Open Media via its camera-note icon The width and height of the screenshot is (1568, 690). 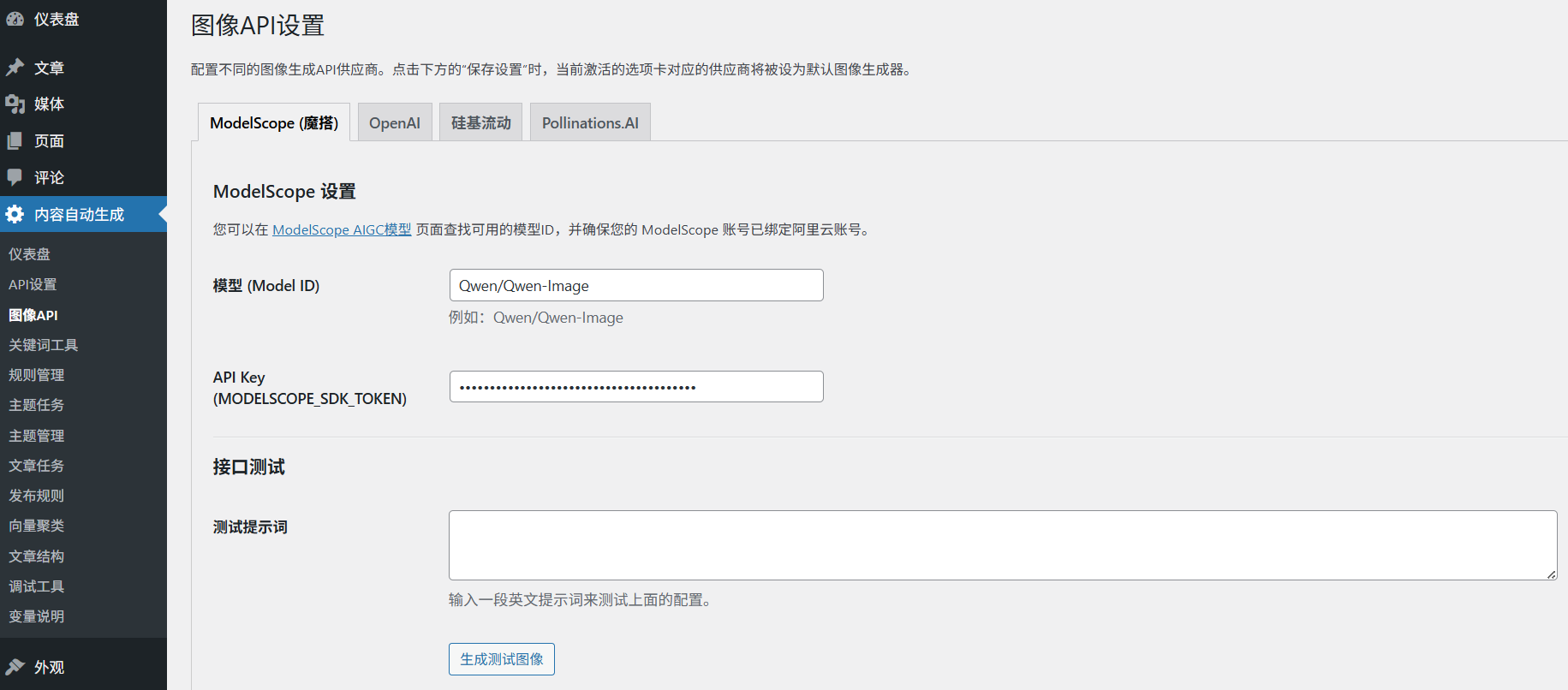[15, 104]
